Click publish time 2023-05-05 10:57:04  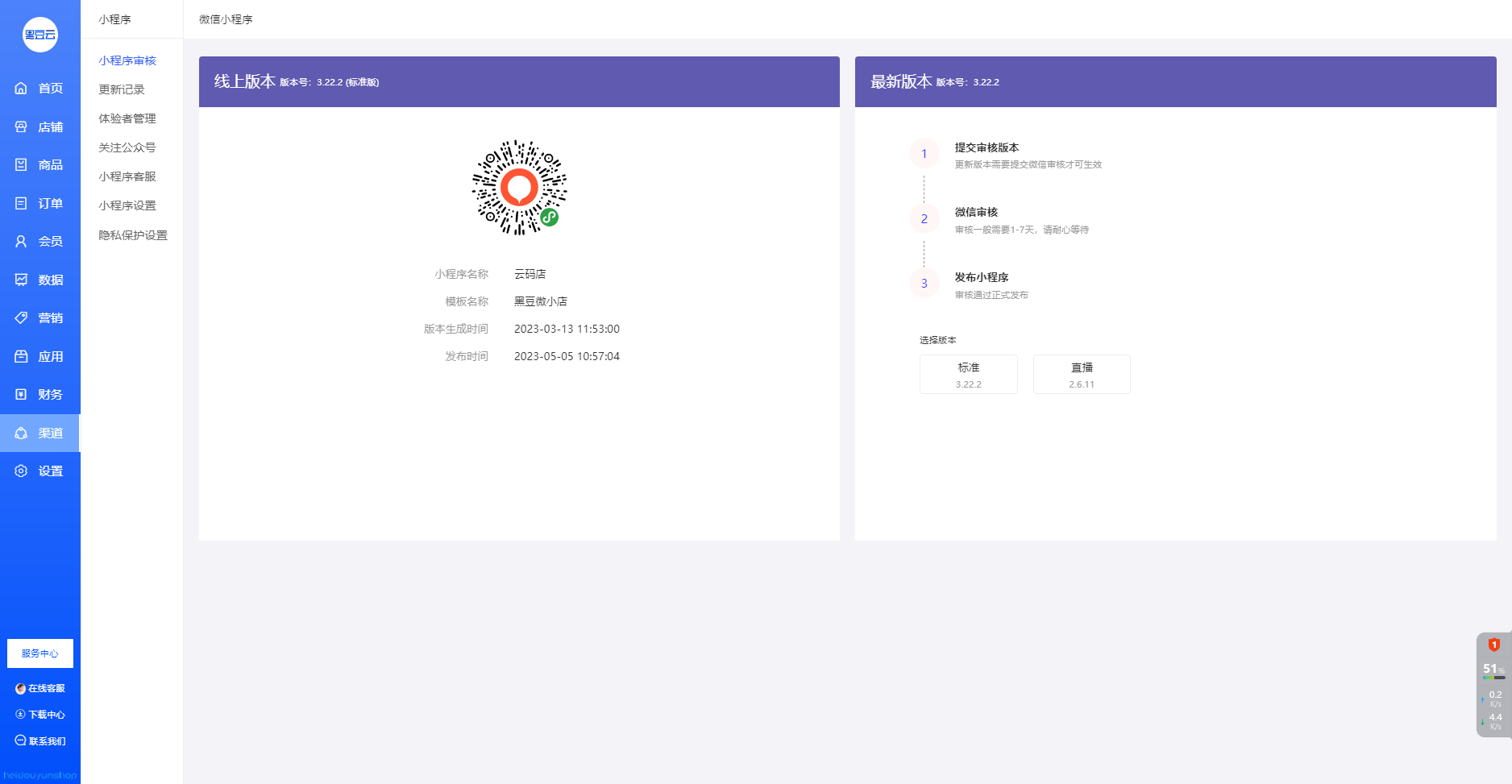point(567,356)
